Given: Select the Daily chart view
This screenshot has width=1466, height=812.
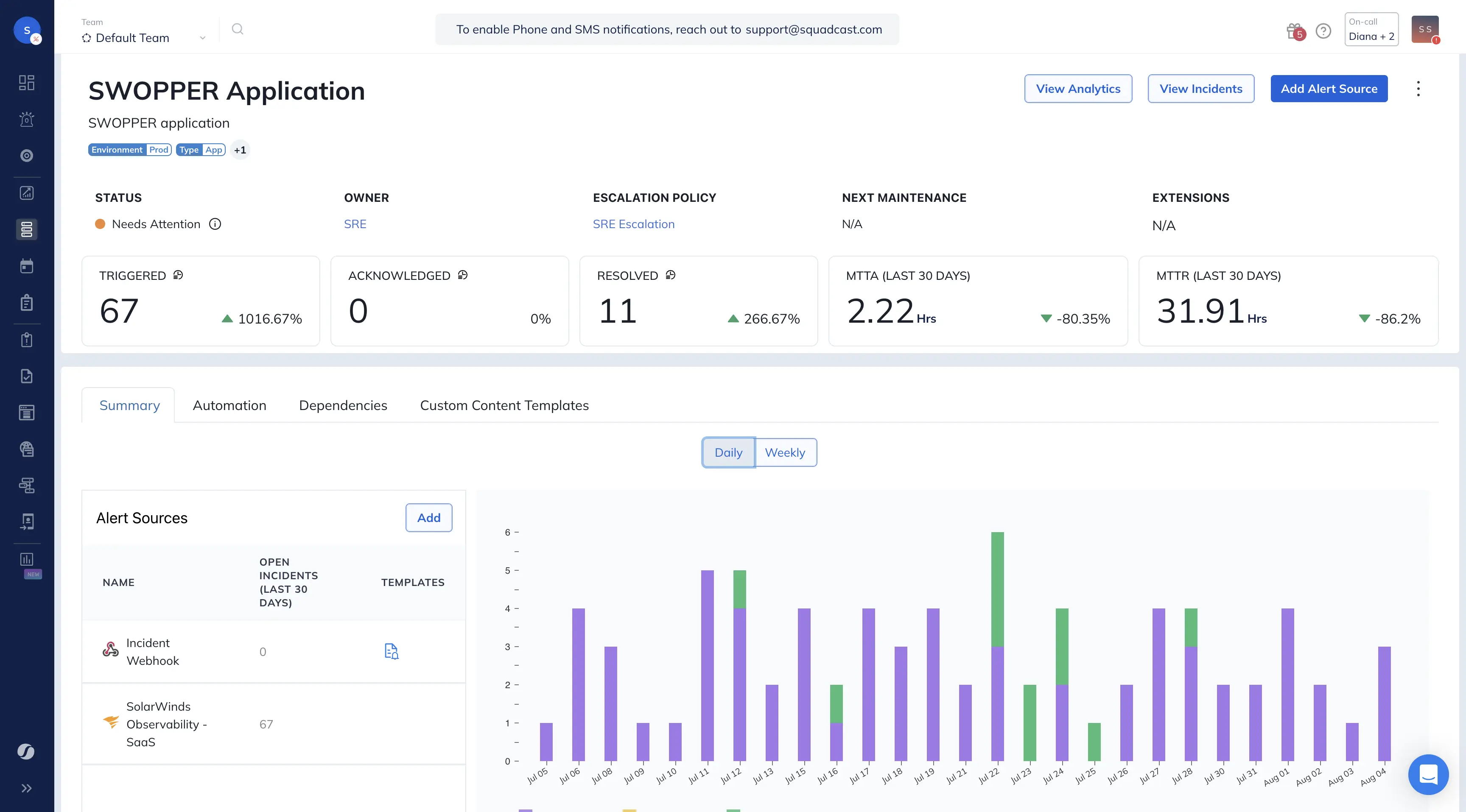Looking at the screenshot, I should pos(728,452).
